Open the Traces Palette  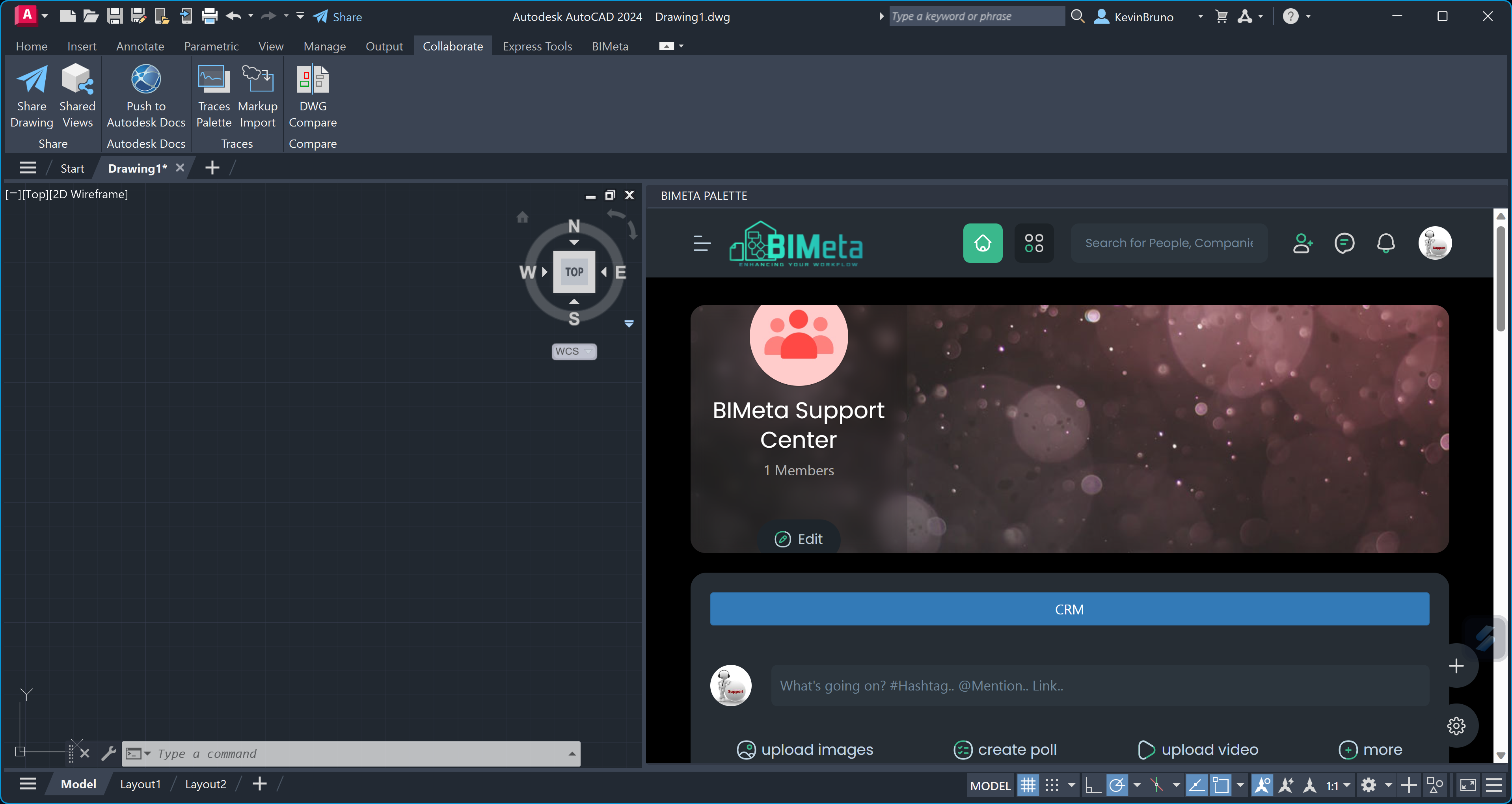[x=214, y=97]
